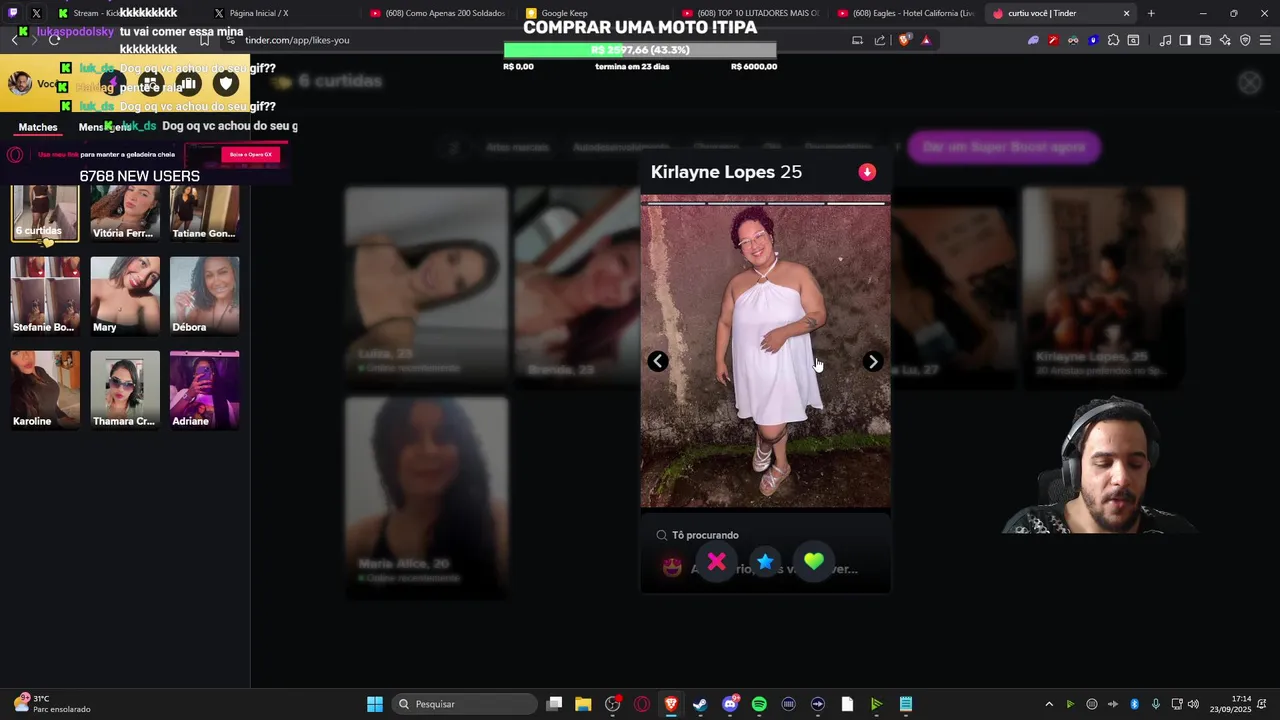Close the likes overlay with X
The image size is (1280, 720).
[x=1250, y=83]
